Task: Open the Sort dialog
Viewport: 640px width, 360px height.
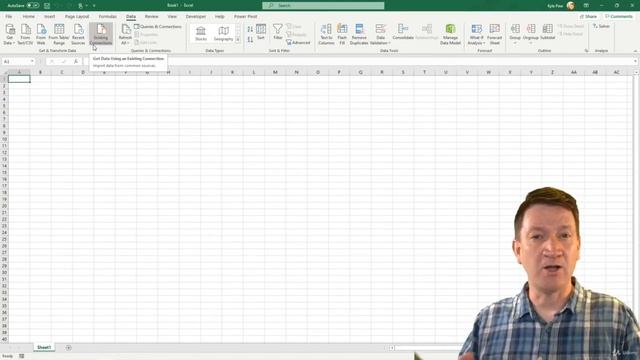Action: pyautogui.click(x=261, y=32)
